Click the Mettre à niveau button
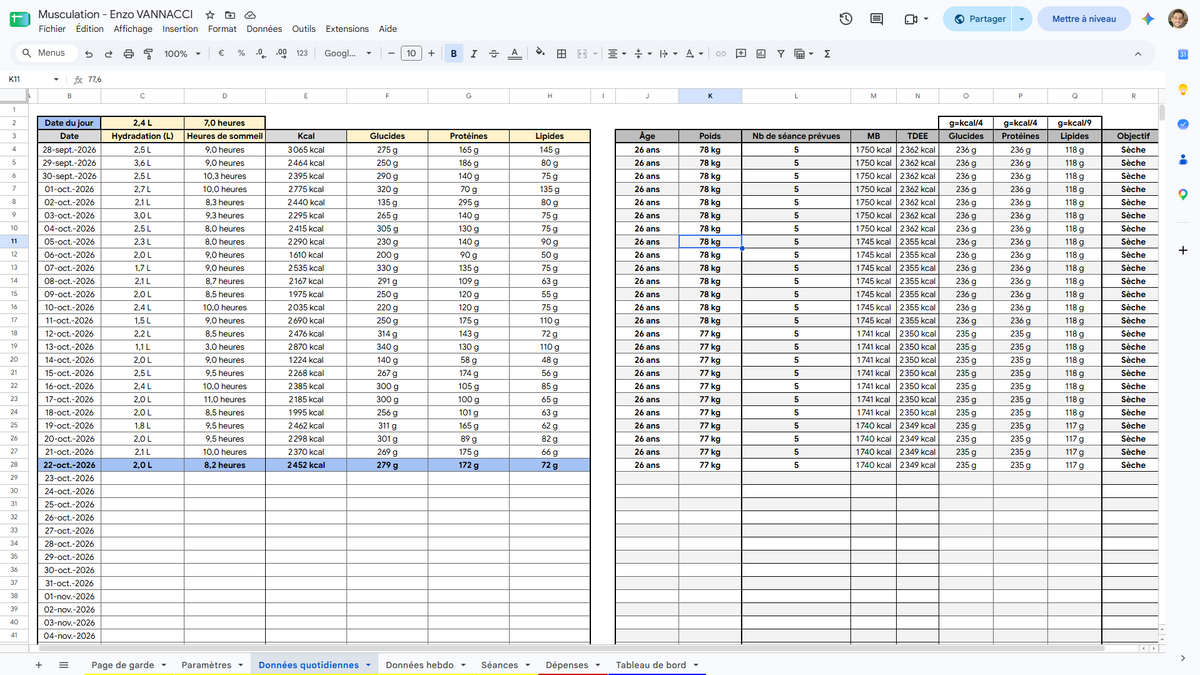This screenshot has width=1200, height=675. click(x=1084, y=19)
